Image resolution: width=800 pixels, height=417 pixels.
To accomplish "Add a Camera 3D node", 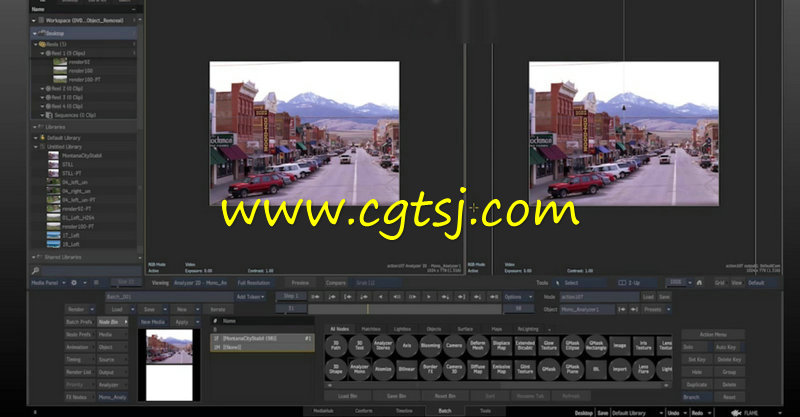I will tap(454, 369).
